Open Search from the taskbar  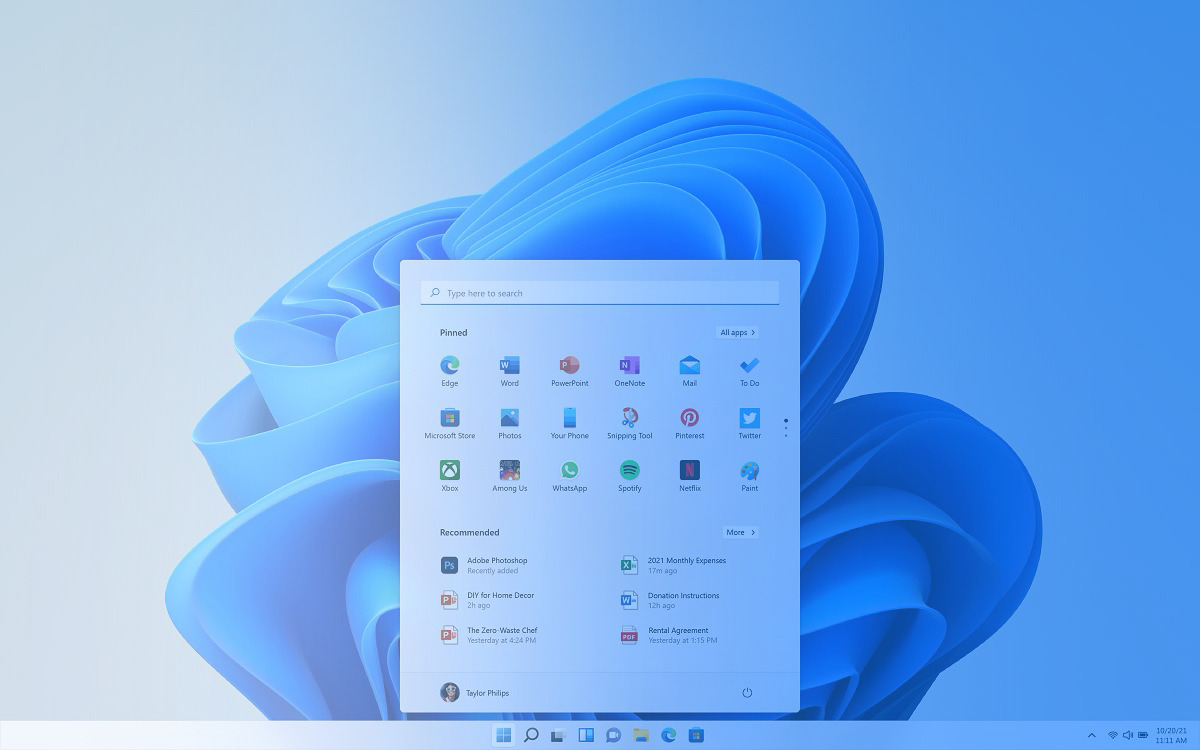click(531, 735)
